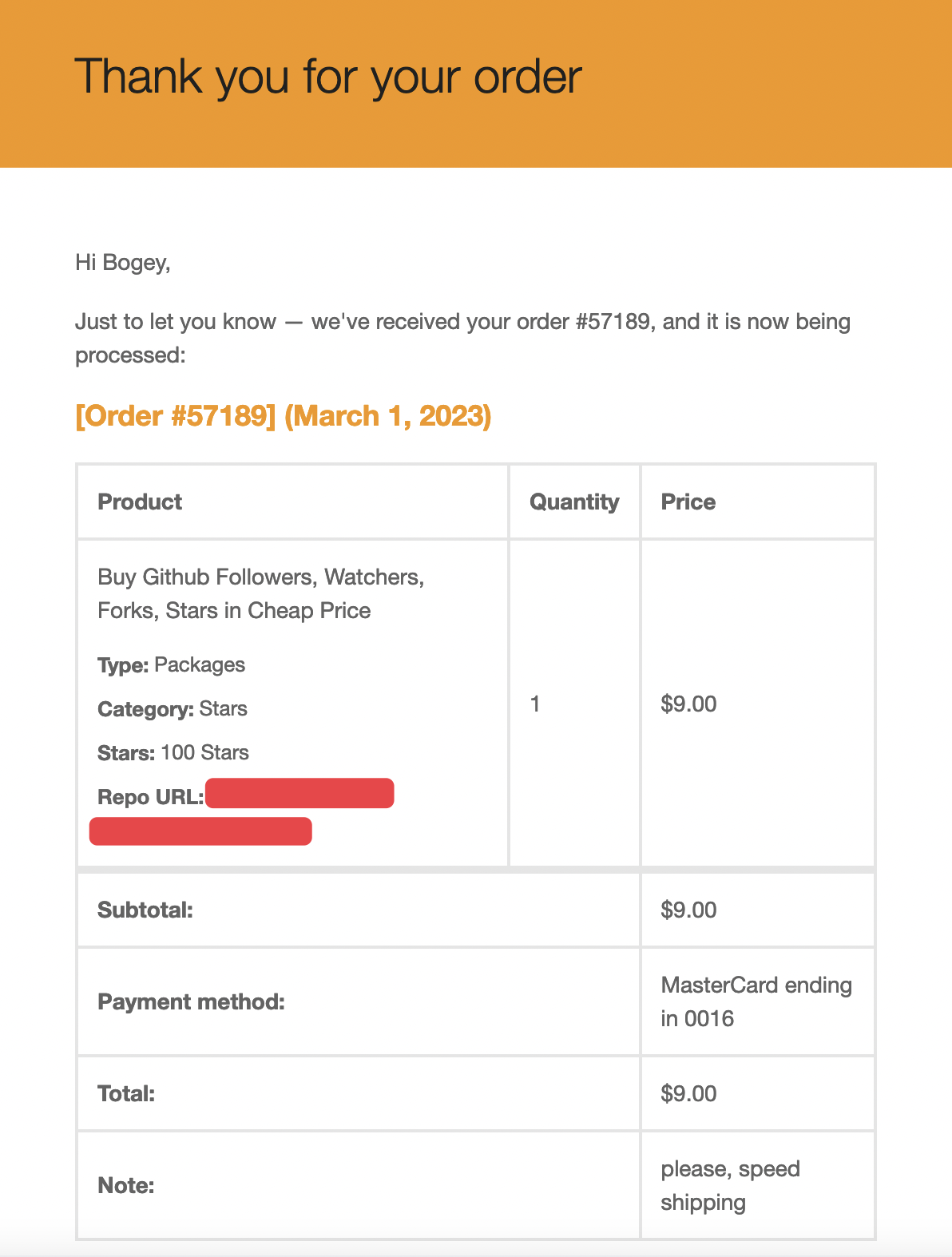Click the Total amount $9.00
The width and height of the screenshot is (952, 1257).
tap(688, 1093)
